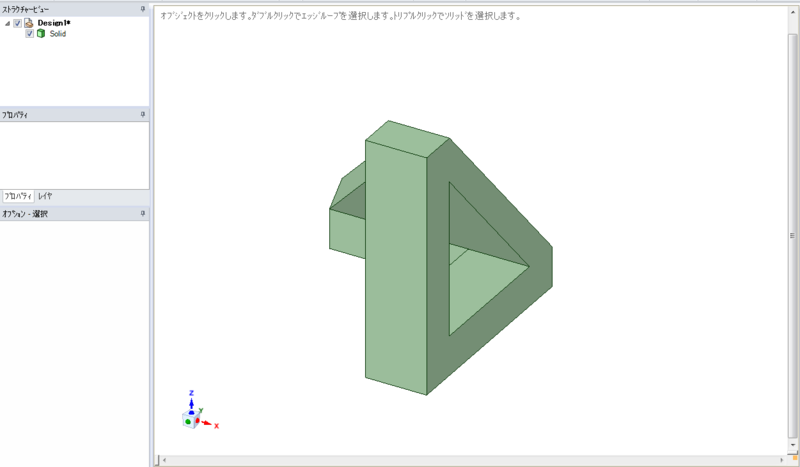The height and width of the screenshot is (467, 800).
Task: Click horizontal scrollbar right arrow
Action: [782, 460]
